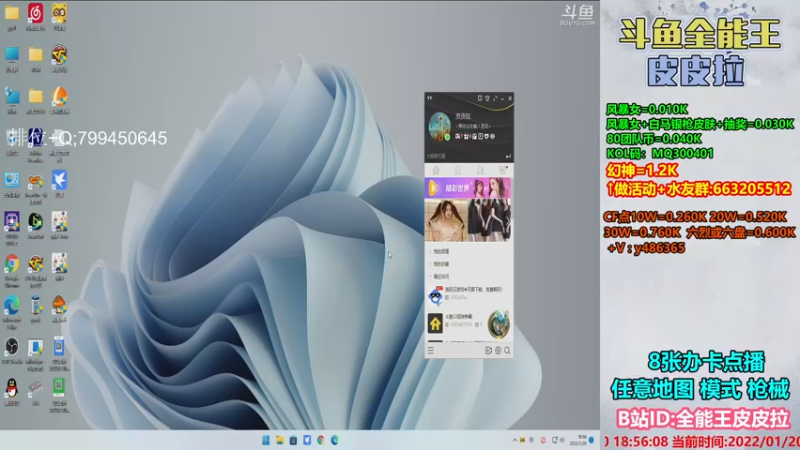Click the first icon in YY title bar
800x450 pixels.
pos(480,98)
